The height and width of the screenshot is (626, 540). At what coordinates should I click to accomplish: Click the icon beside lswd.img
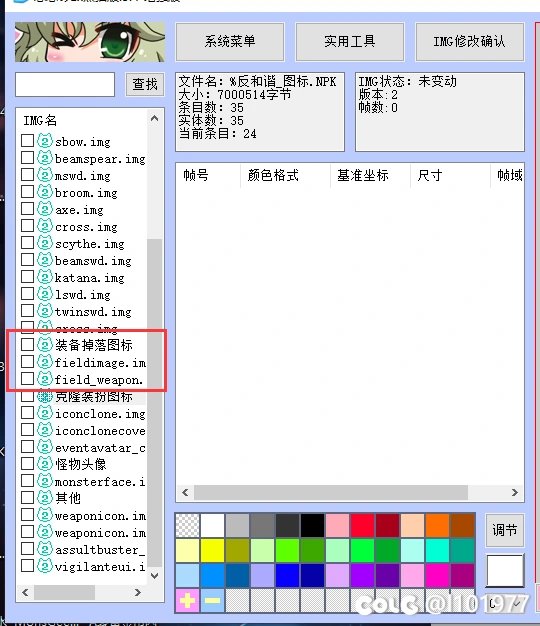tap(45, 294)
